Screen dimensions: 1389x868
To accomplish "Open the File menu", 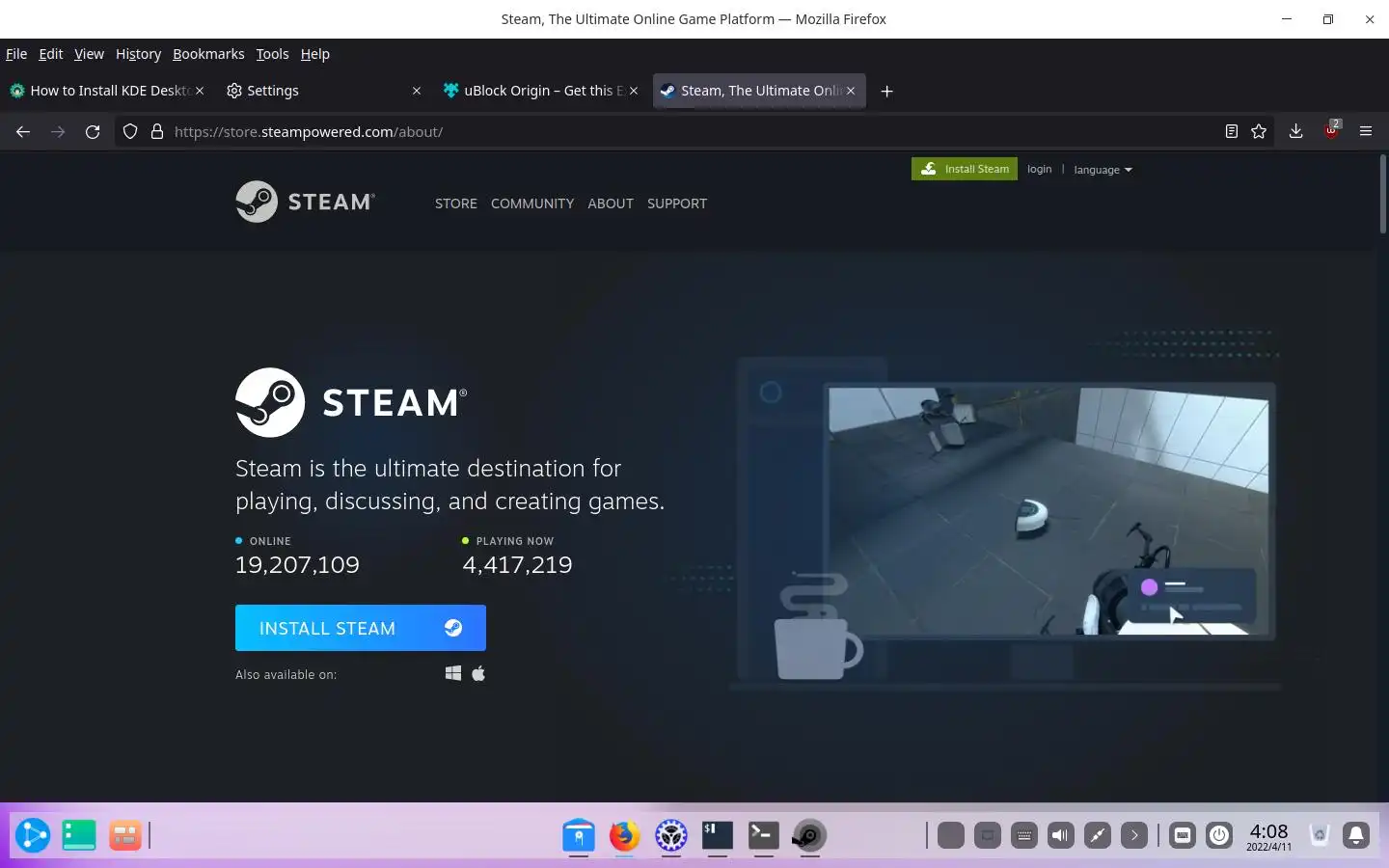I will pos(16,54).
